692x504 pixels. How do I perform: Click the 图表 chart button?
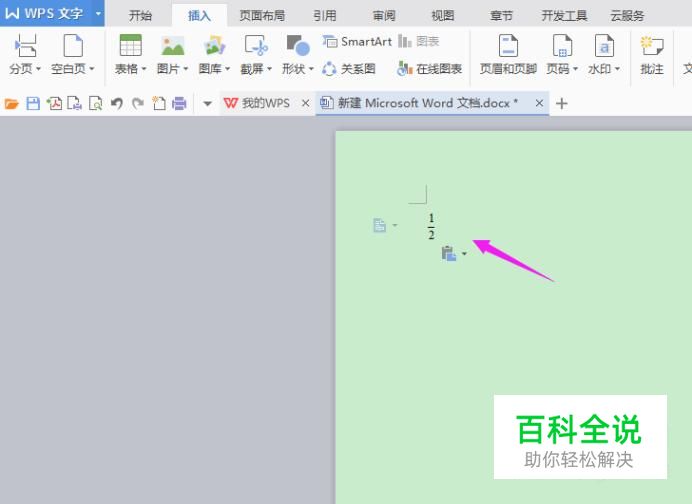click(418, 41)
